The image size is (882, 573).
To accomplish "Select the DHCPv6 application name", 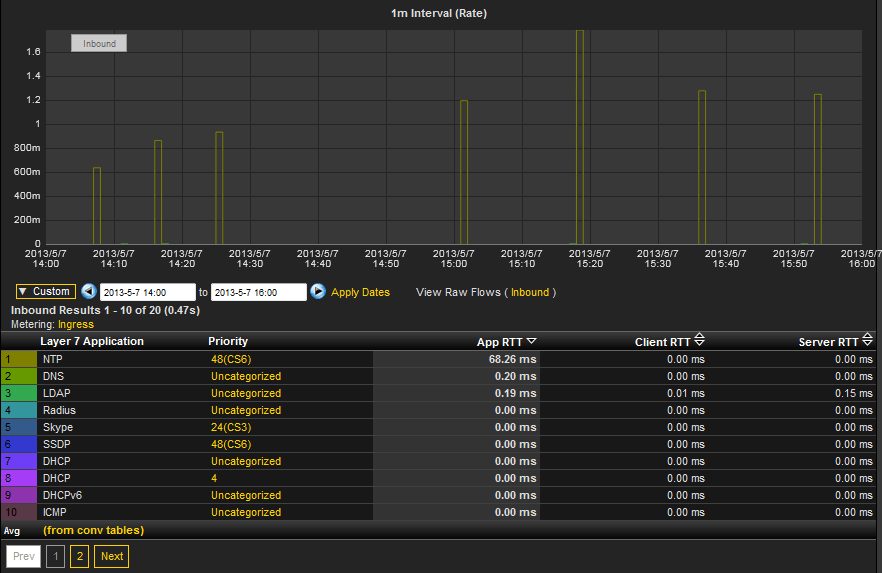I will pos(62,495).
